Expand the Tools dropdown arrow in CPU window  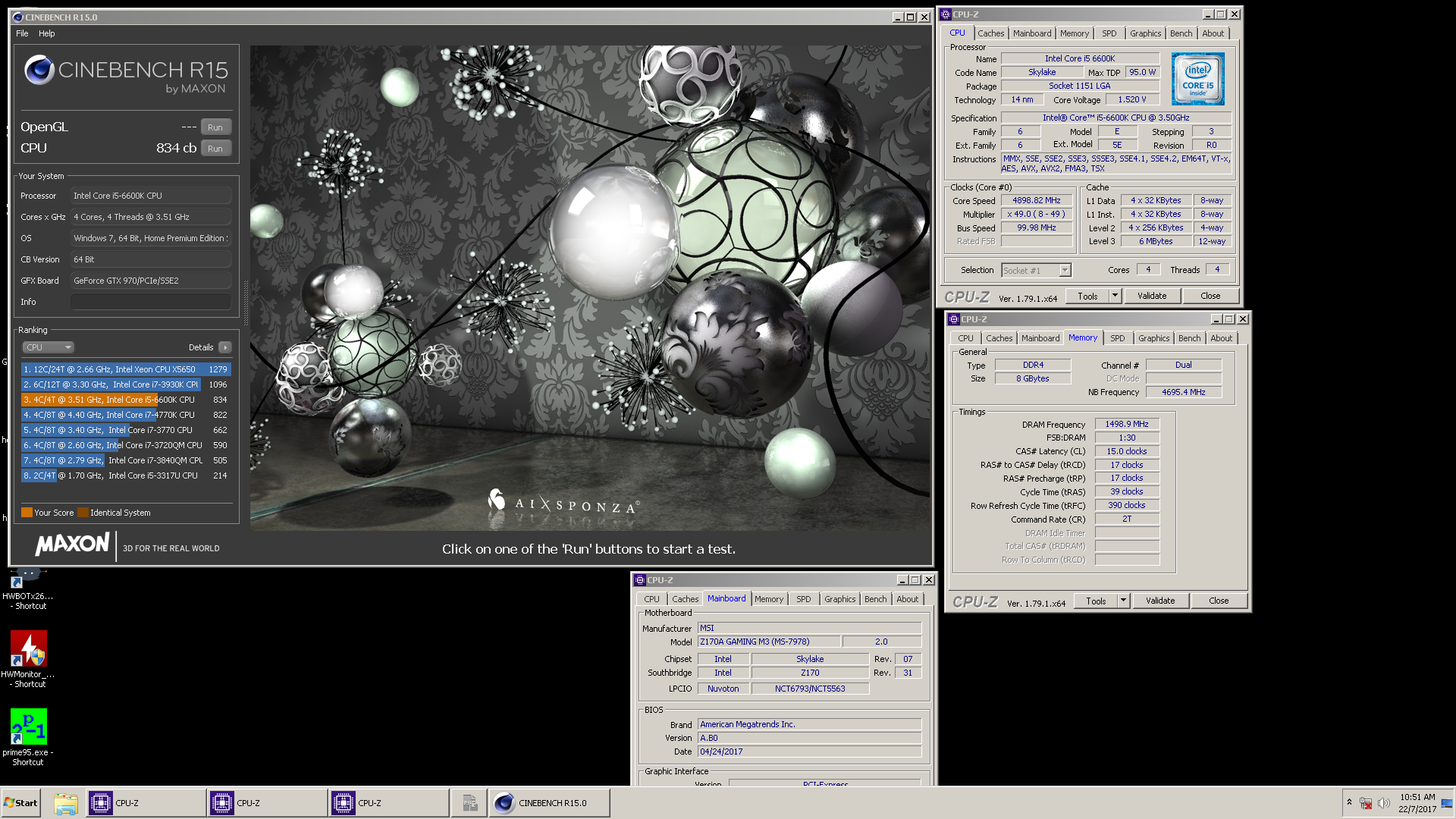pyautogui.click(x=1115, y=296)
